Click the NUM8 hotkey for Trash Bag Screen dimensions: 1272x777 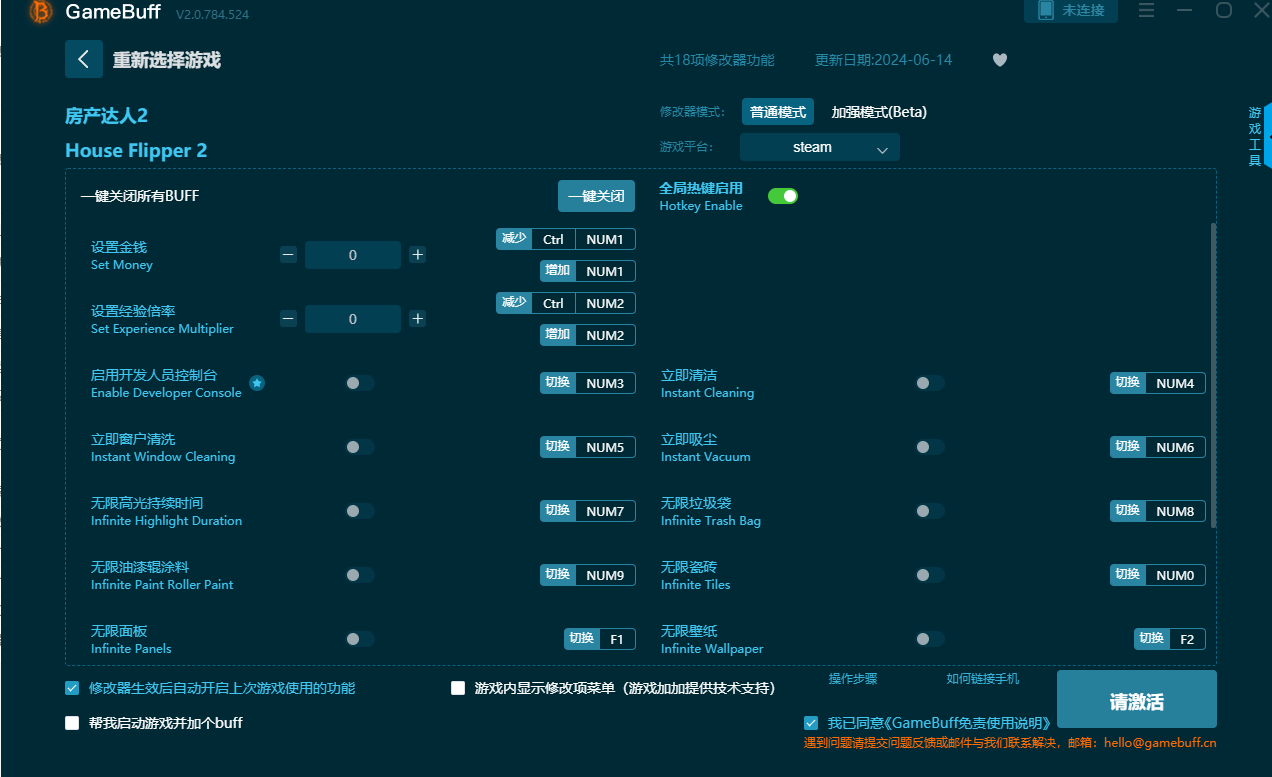pyautogui.click(x=1158, y=511)
